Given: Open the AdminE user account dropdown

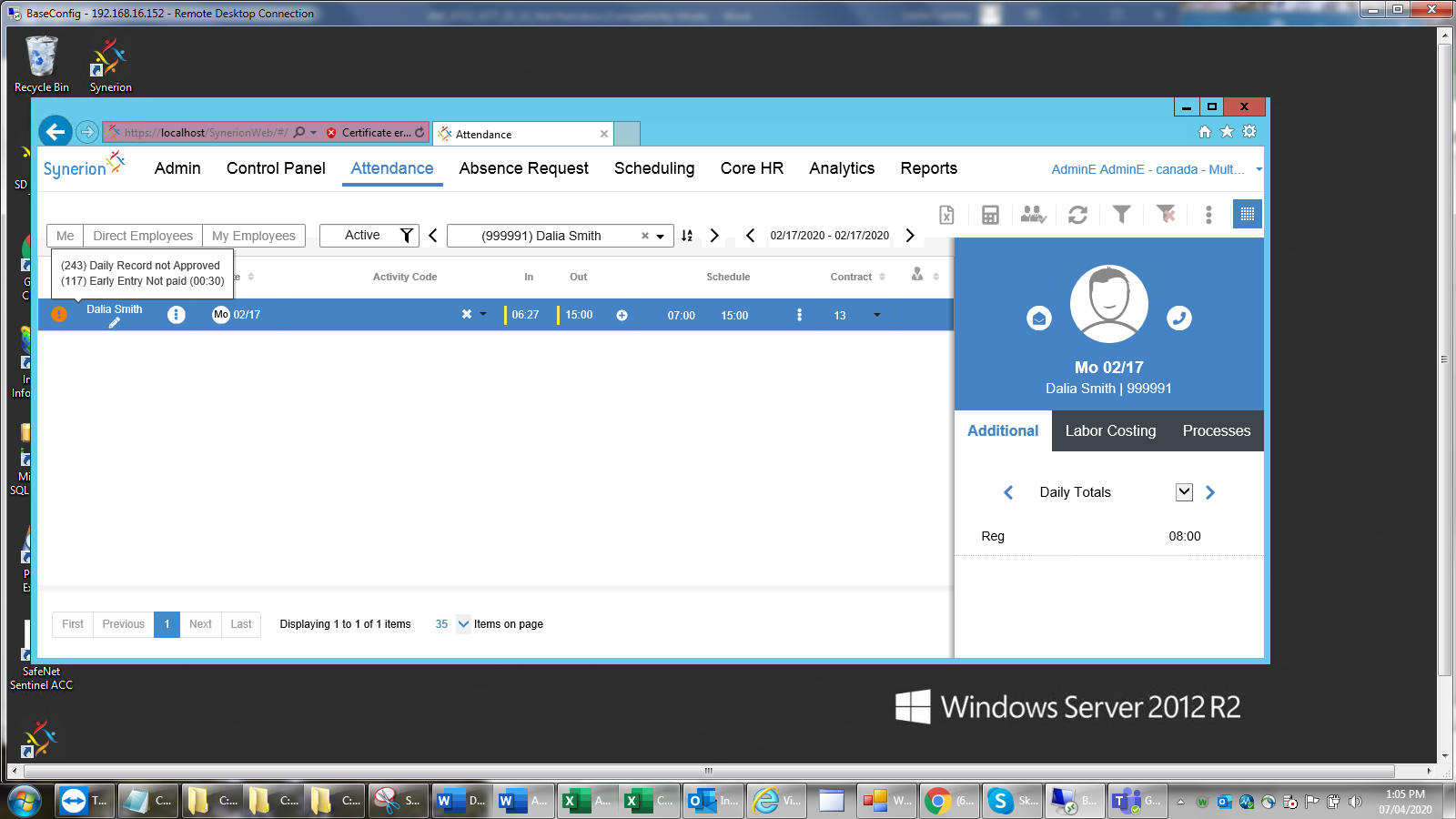Looking at the screenshot, I should pos(1157,169).
